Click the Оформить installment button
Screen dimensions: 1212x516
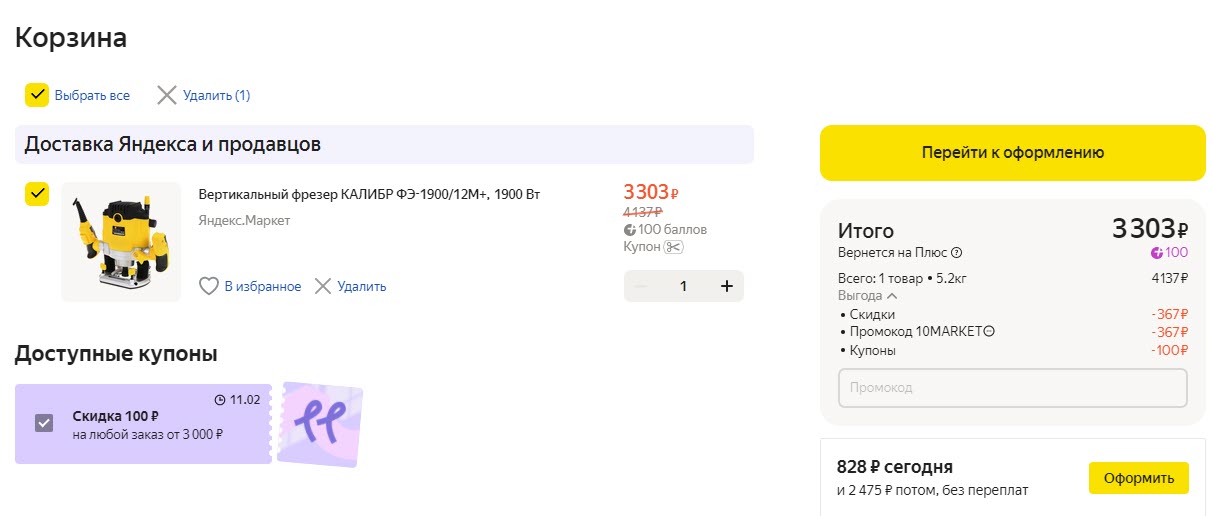1138,478
